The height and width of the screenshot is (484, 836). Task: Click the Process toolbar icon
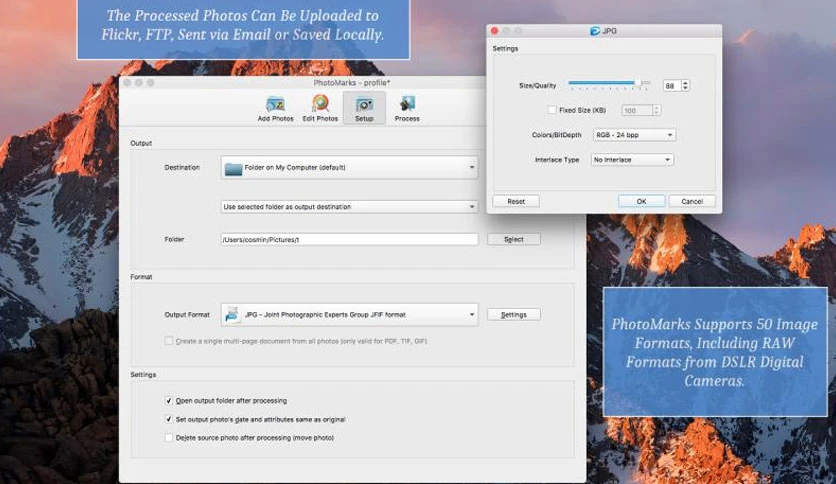[407, 108]
